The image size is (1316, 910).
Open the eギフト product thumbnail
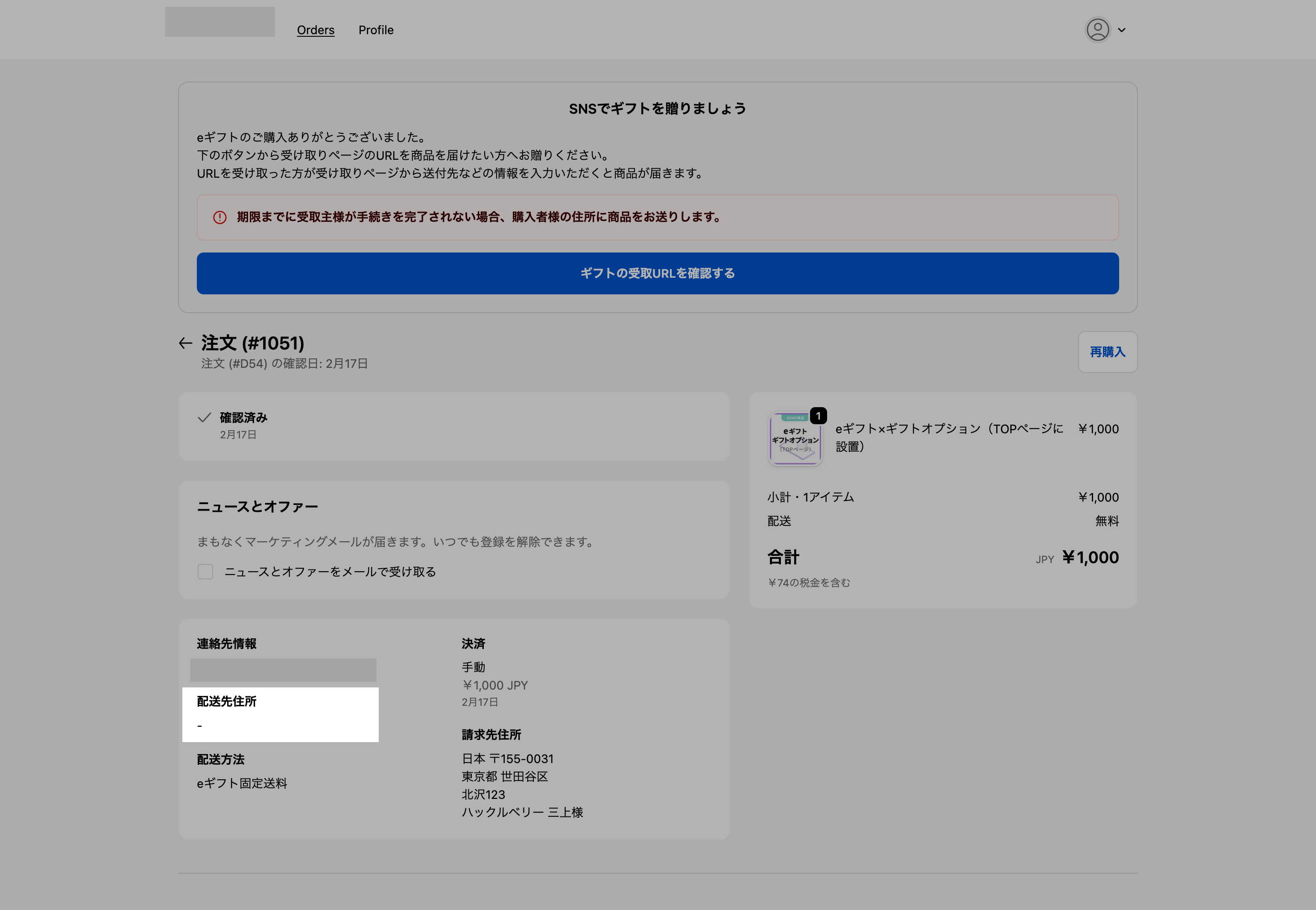pos(795,439)
